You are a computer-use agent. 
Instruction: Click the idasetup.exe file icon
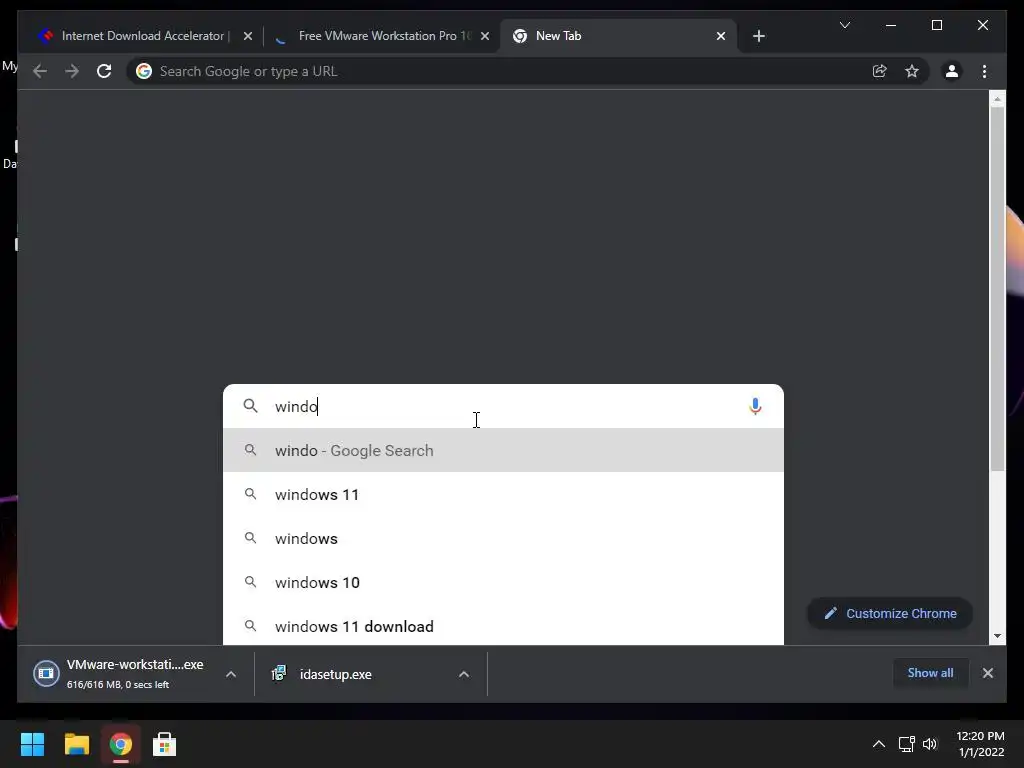tap(279, 673)
